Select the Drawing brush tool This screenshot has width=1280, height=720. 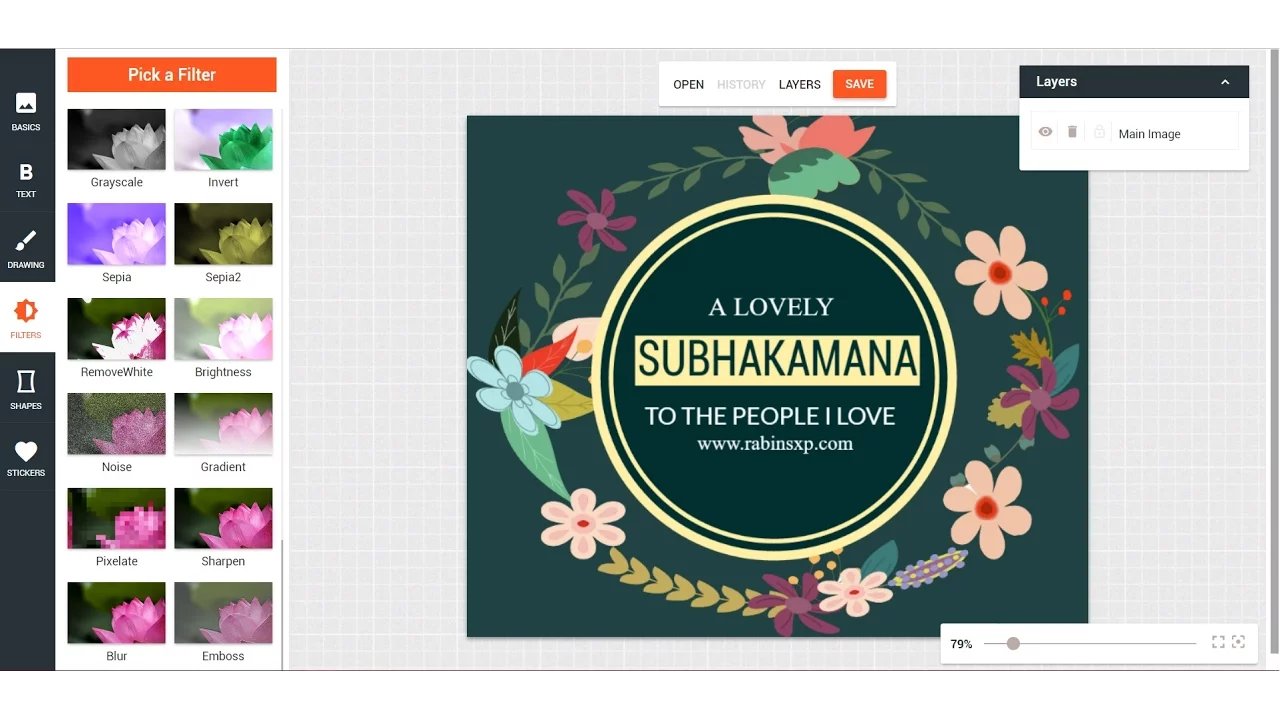click(x=26, y=249)
